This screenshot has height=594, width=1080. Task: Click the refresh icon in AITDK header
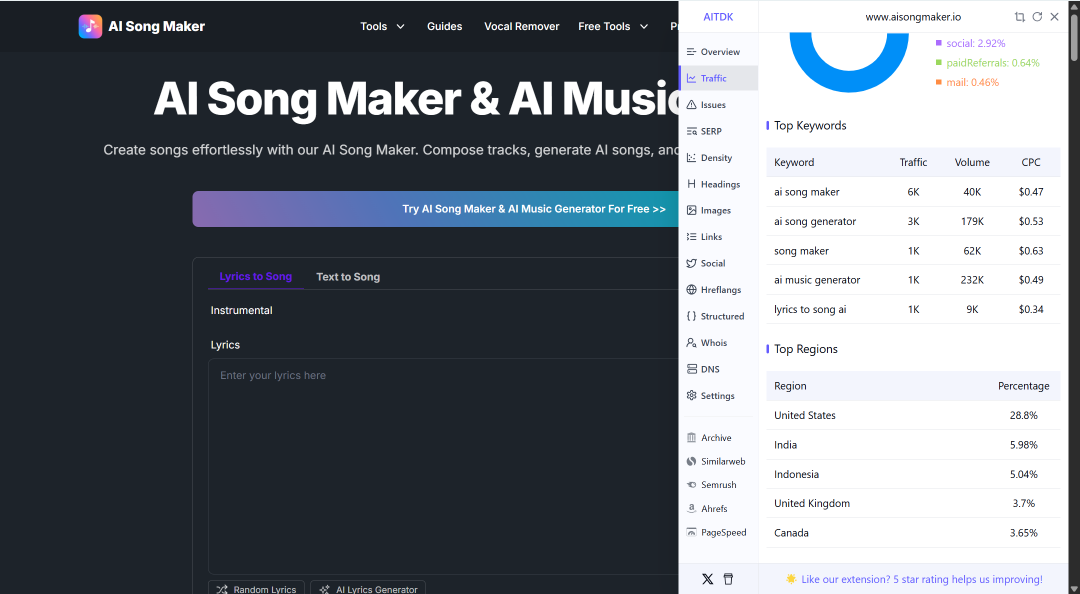[x=1037, y=17]
